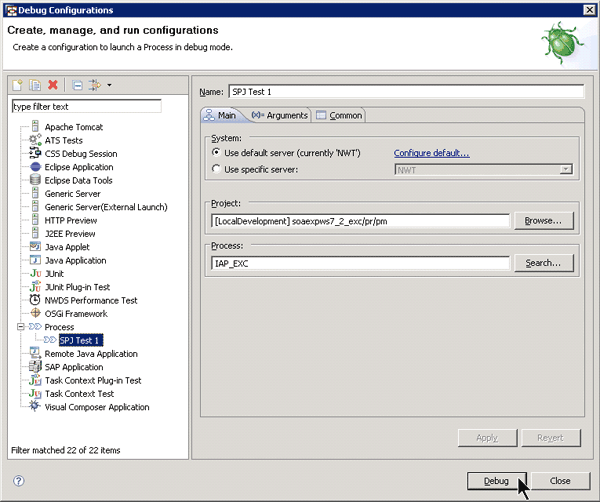
Task: Click the type filter text field
Action: (85, 106)
